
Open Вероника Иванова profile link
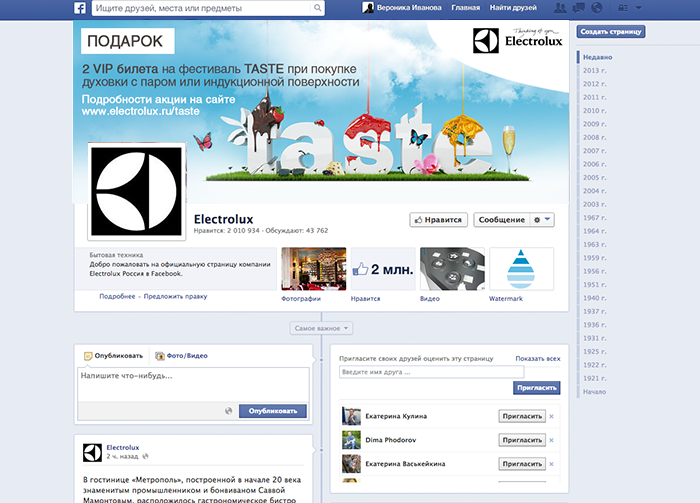coord(409,8)
